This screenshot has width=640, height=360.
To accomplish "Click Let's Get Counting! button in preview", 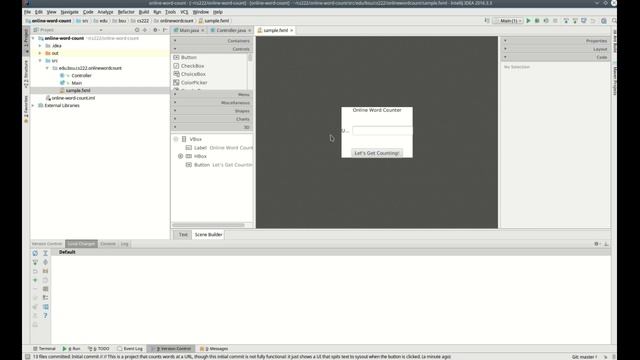I will tap(377, 153).
